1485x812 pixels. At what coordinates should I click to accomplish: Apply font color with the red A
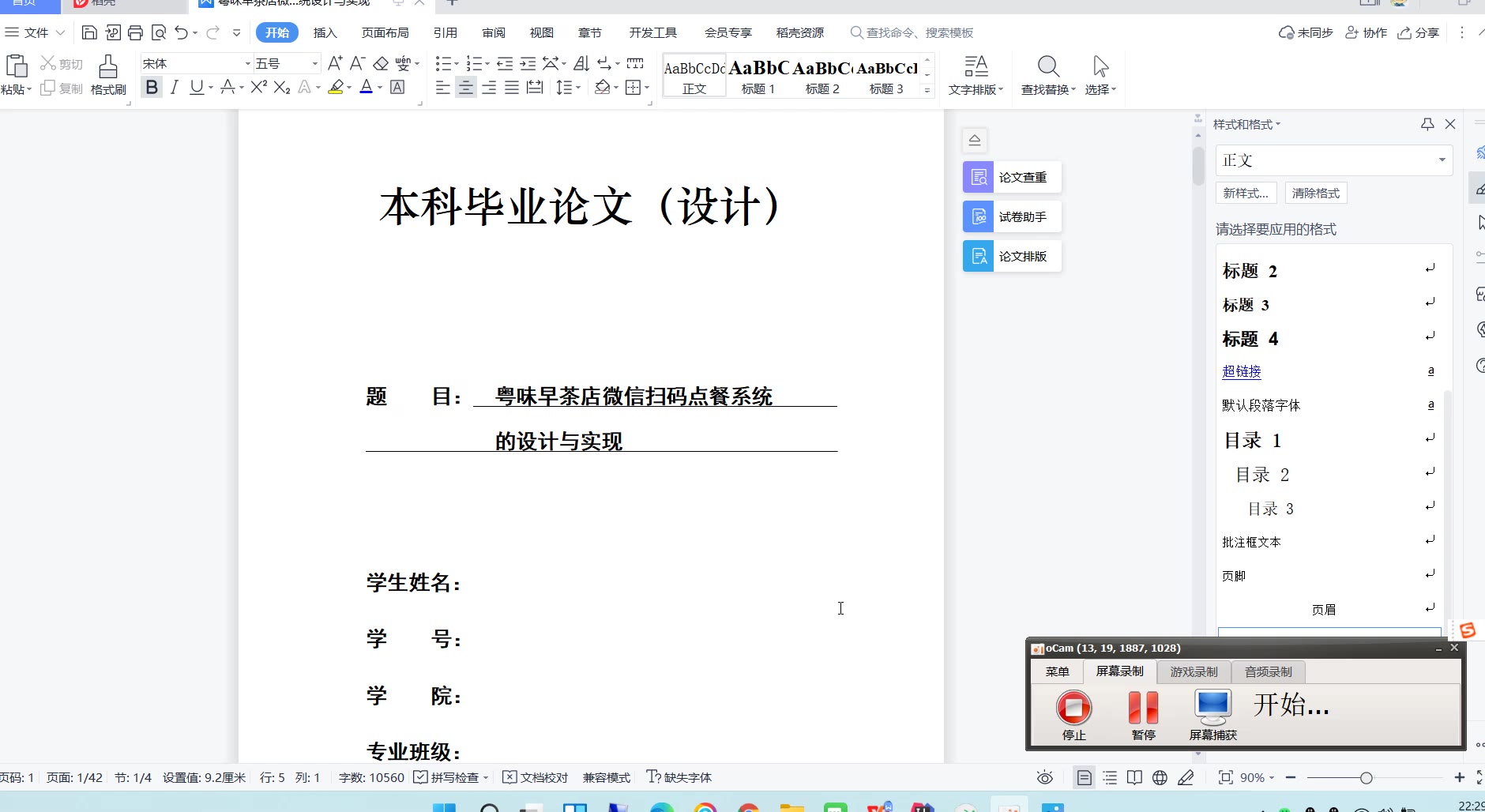(x=366, y=87)
